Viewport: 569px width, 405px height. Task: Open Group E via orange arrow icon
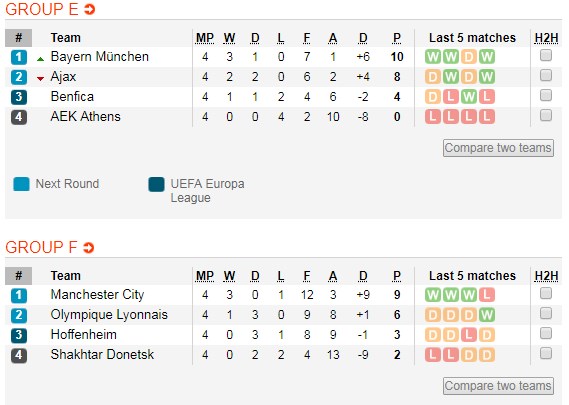pos(90,9)
